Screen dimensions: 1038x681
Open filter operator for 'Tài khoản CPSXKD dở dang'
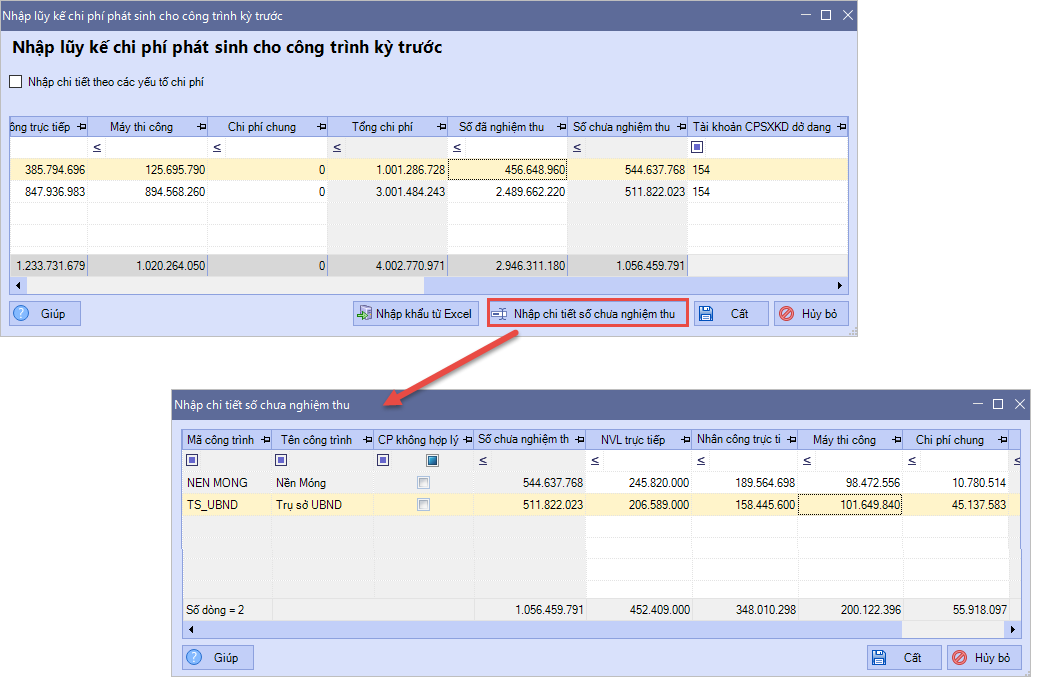click(697, 148)
